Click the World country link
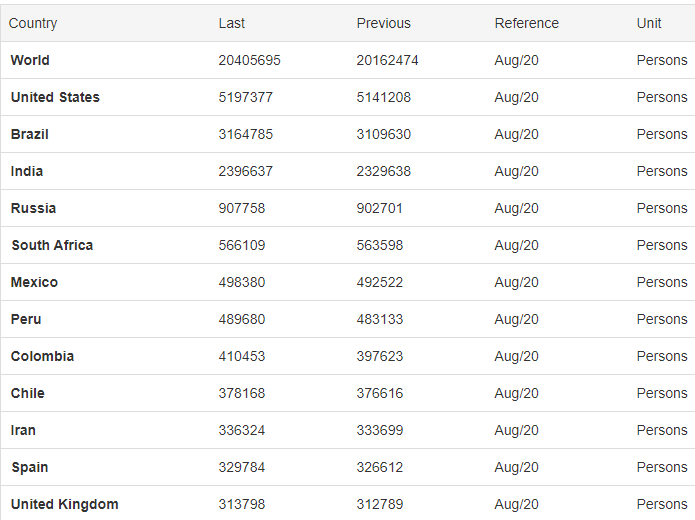695x520 pixels. (30, 60)
